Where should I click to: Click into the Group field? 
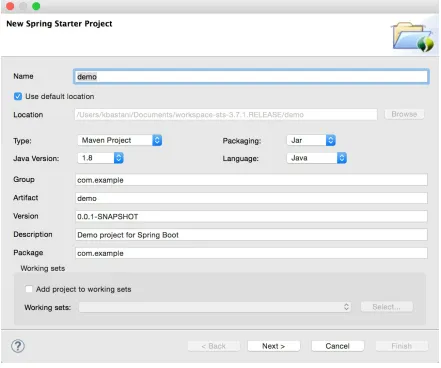tap(251, 180)
